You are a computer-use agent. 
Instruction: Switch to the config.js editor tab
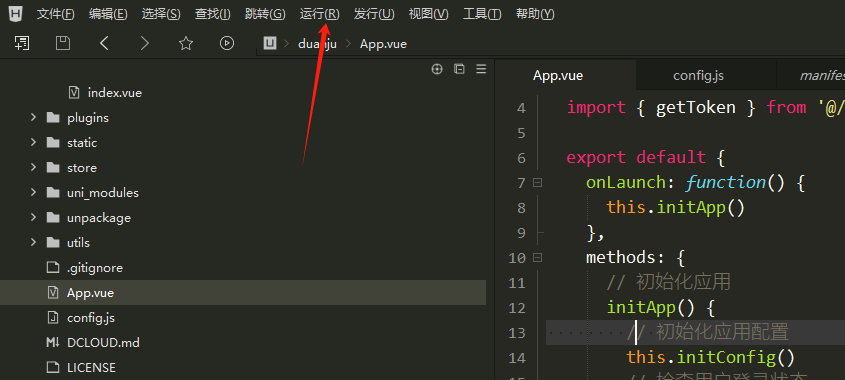[706, 75]
